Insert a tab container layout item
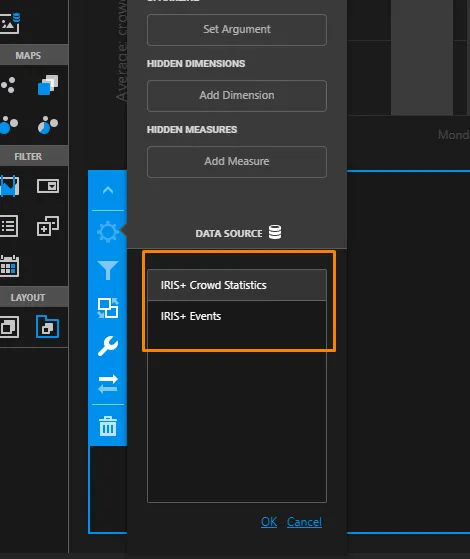This screenshot has width=470, height=559. [47, 327]
